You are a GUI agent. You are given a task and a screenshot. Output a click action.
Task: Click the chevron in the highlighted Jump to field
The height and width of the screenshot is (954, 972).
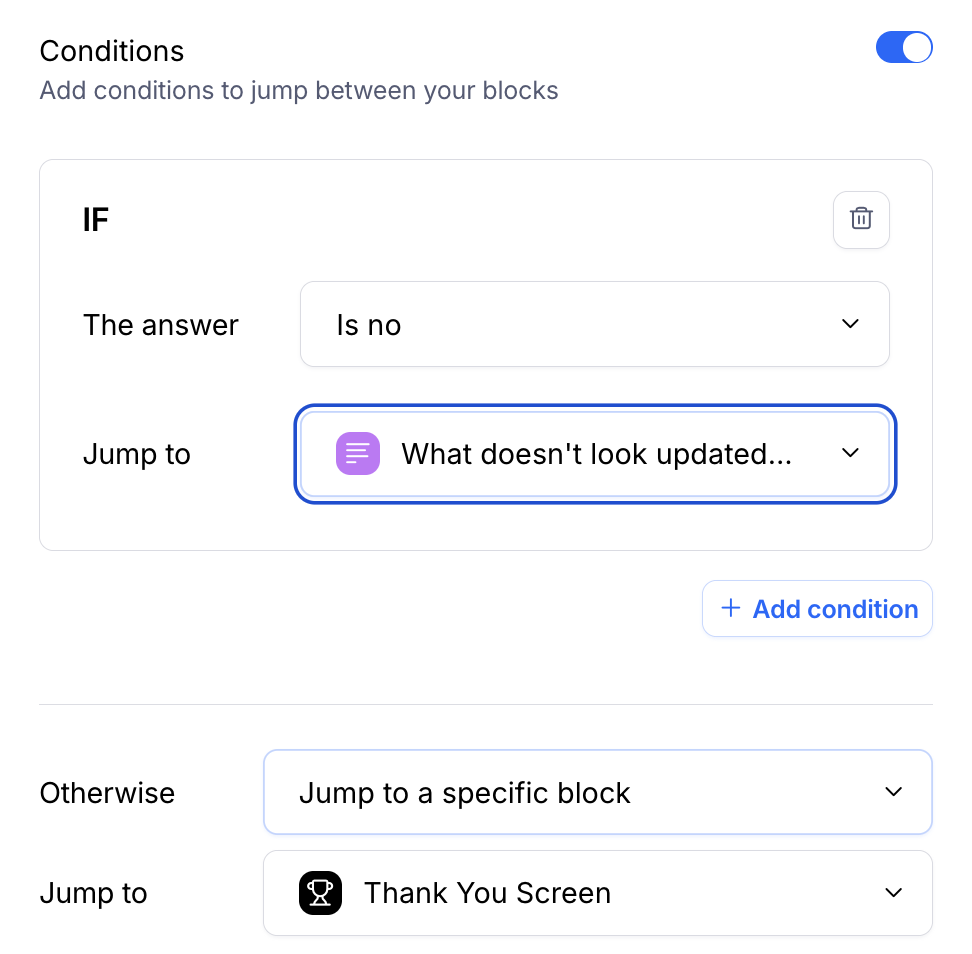850,453
